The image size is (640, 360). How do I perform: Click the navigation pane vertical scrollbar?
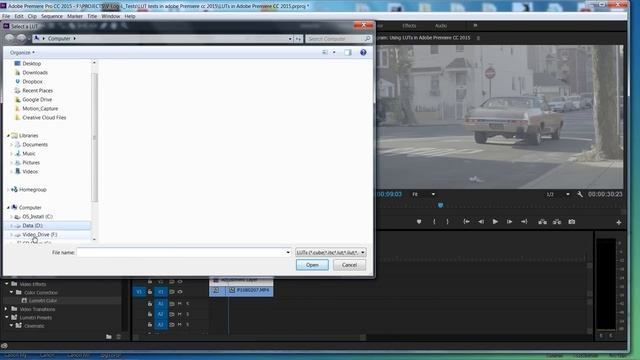pyautogui.click(x=94, y=138)
